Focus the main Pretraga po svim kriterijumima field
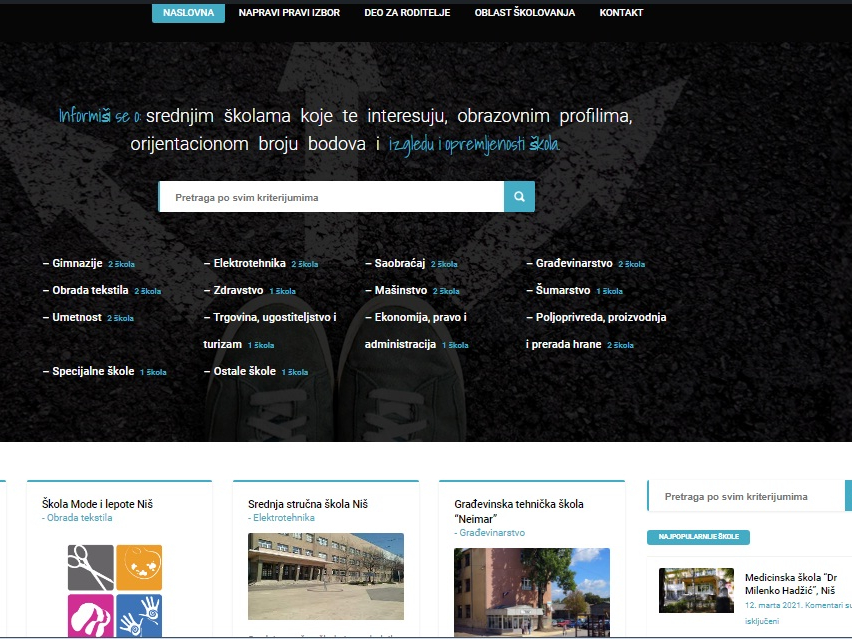Screen dimensions: 852x639 pyautogui.click(x=331, y=197)
